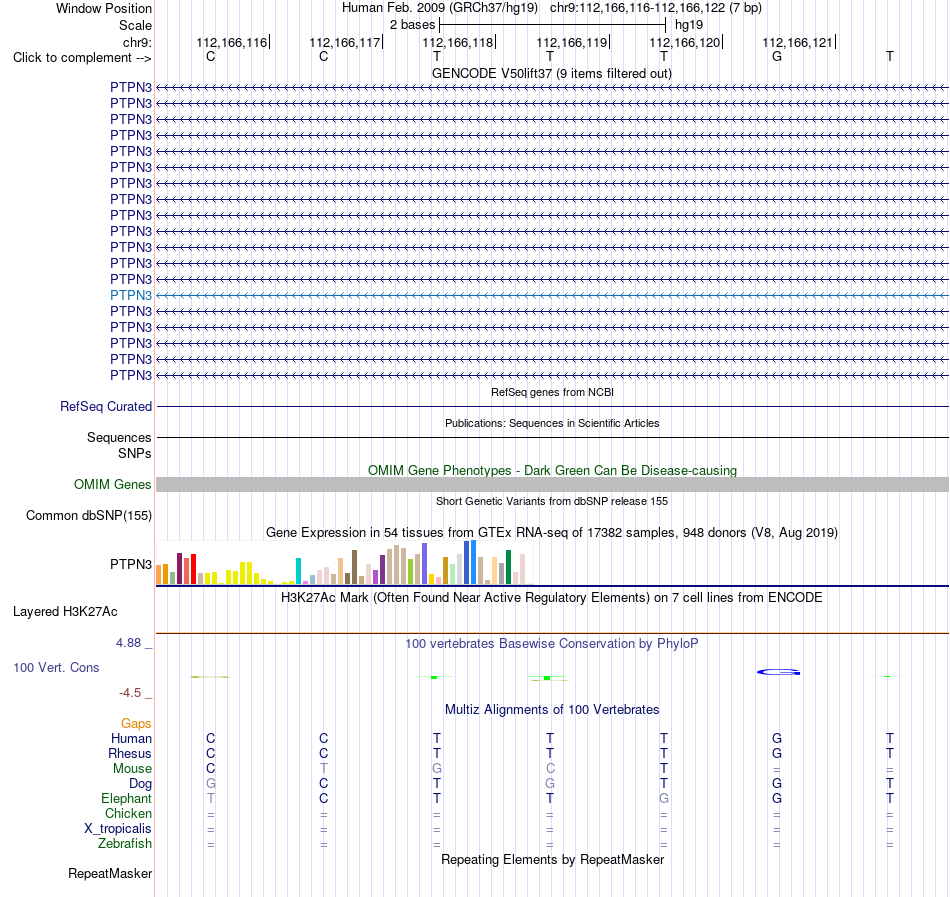The image size is (950, 897).
Task: Open '100 vertebrates Basewise Conservation by PhyloP' title
Action: point(552,643)
